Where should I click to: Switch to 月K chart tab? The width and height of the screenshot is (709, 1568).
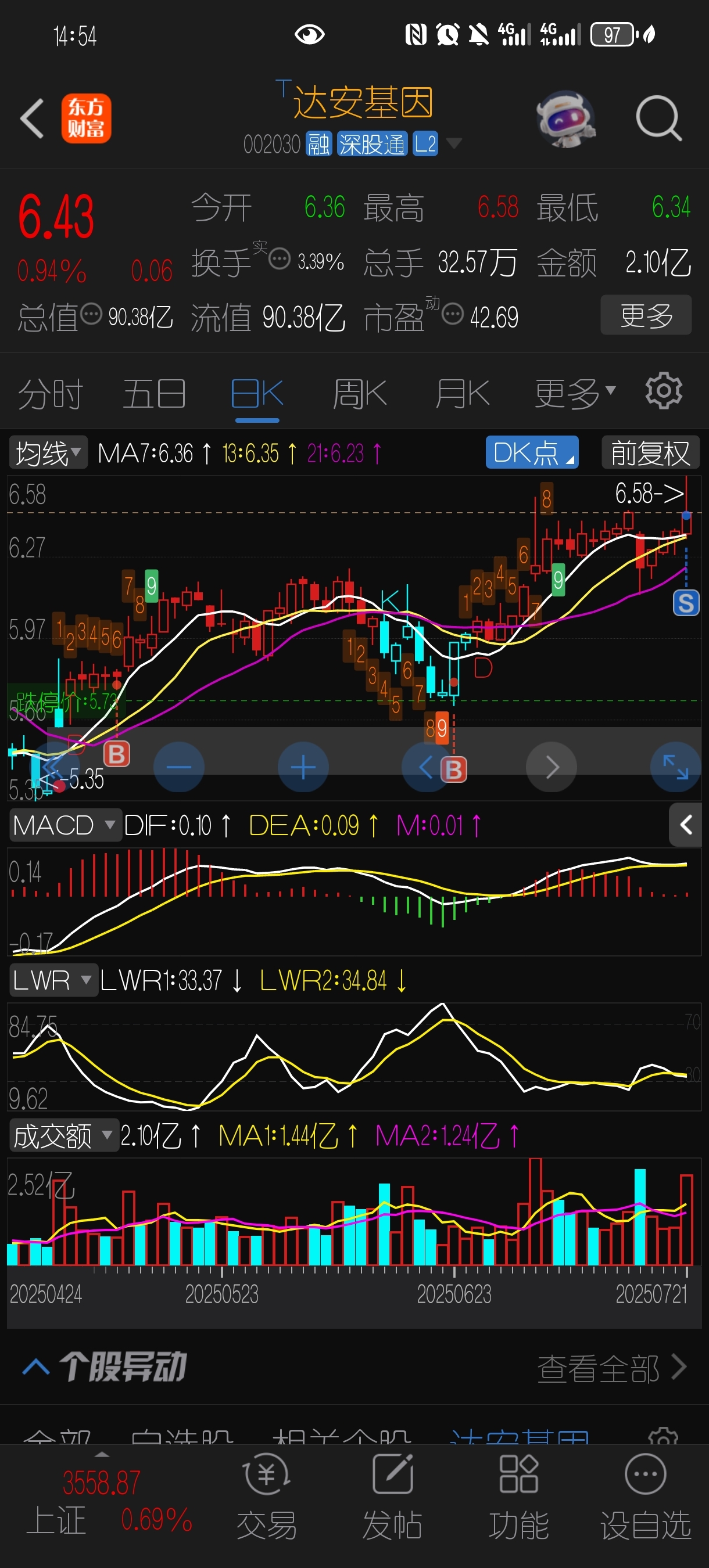(463, 394)
